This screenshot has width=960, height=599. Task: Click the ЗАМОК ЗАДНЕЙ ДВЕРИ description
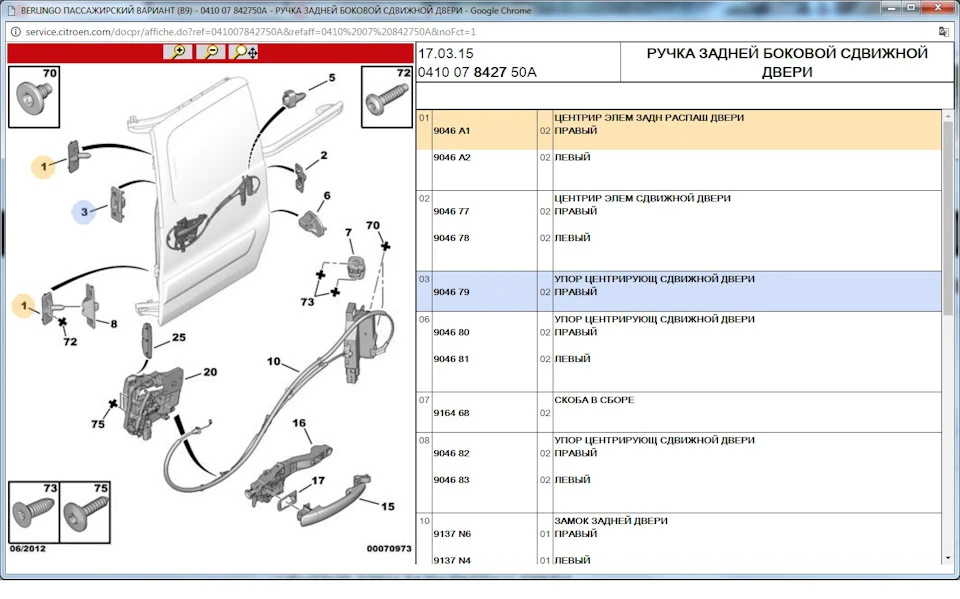[x=610, y=521]
